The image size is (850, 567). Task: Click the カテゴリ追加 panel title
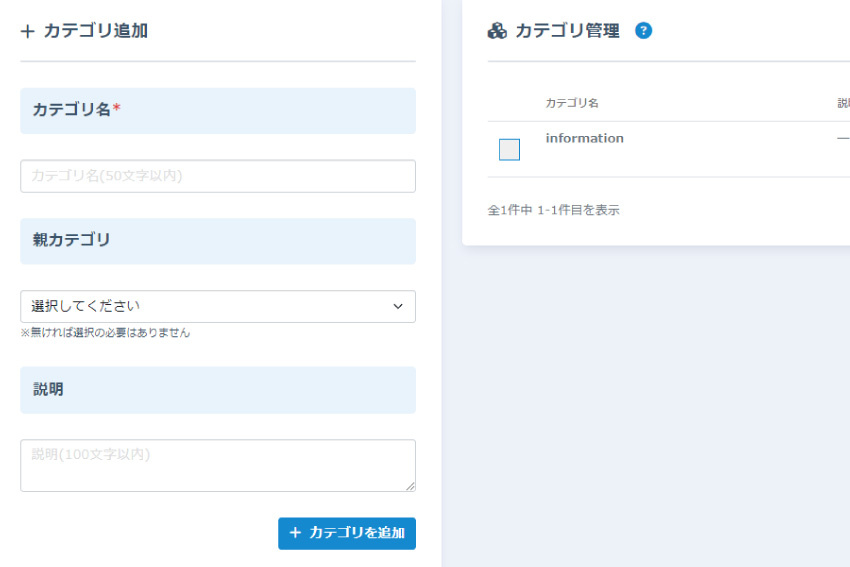[x=95, y=31]
